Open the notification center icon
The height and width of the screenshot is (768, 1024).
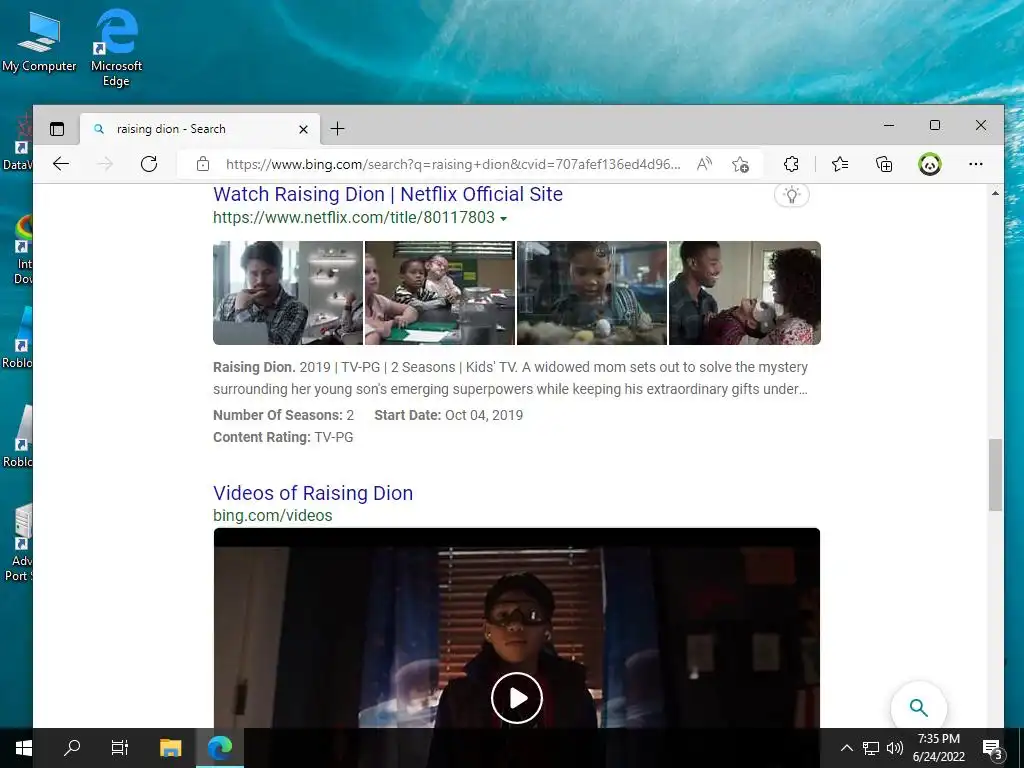click(x=992, y=748)
